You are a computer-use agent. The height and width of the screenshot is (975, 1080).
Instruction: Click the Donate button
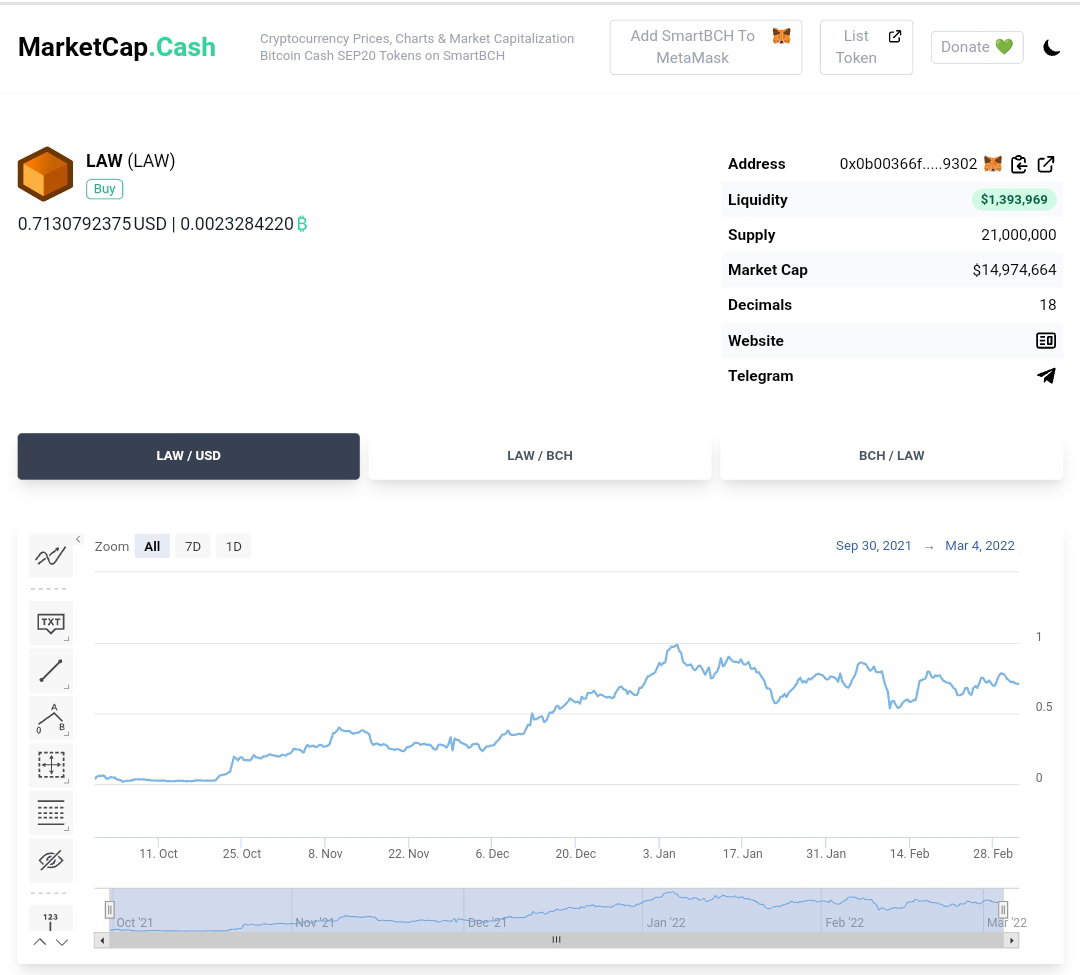pyautogui.click(x=977, y=47)
